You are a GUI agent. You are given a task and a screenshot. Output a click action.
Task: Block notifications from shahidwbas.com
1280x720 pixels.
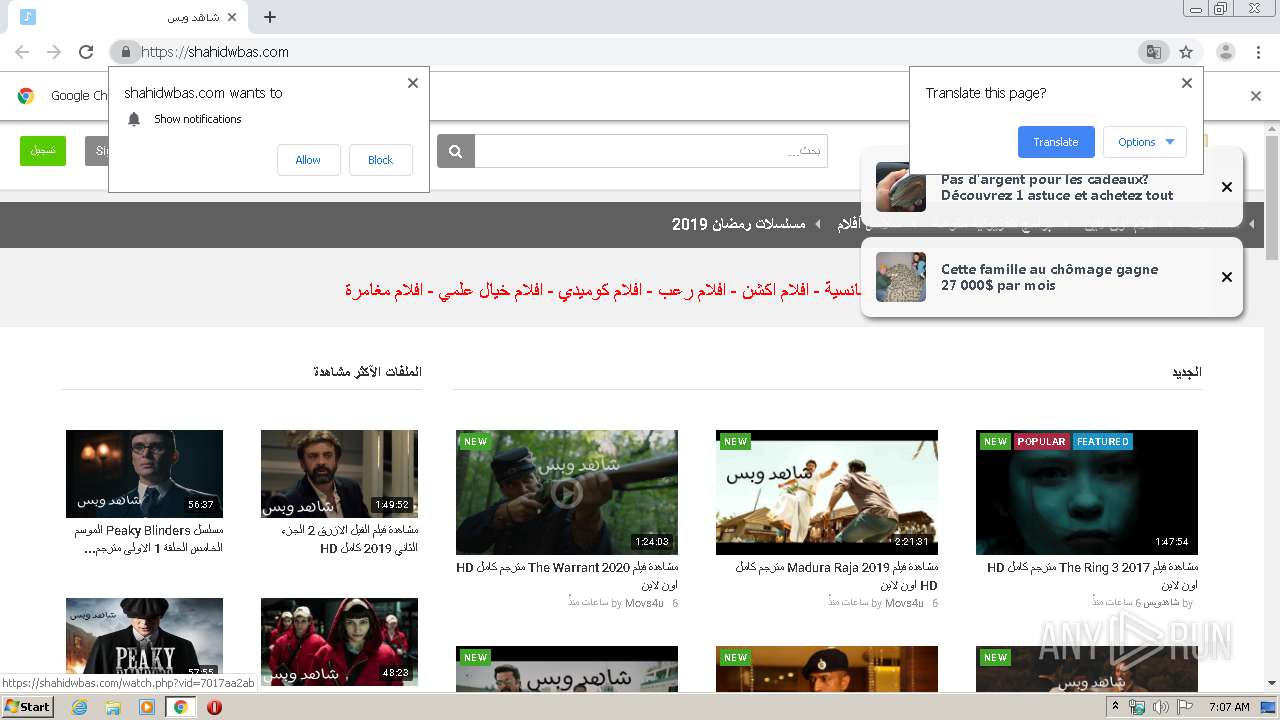coord(380,160)
